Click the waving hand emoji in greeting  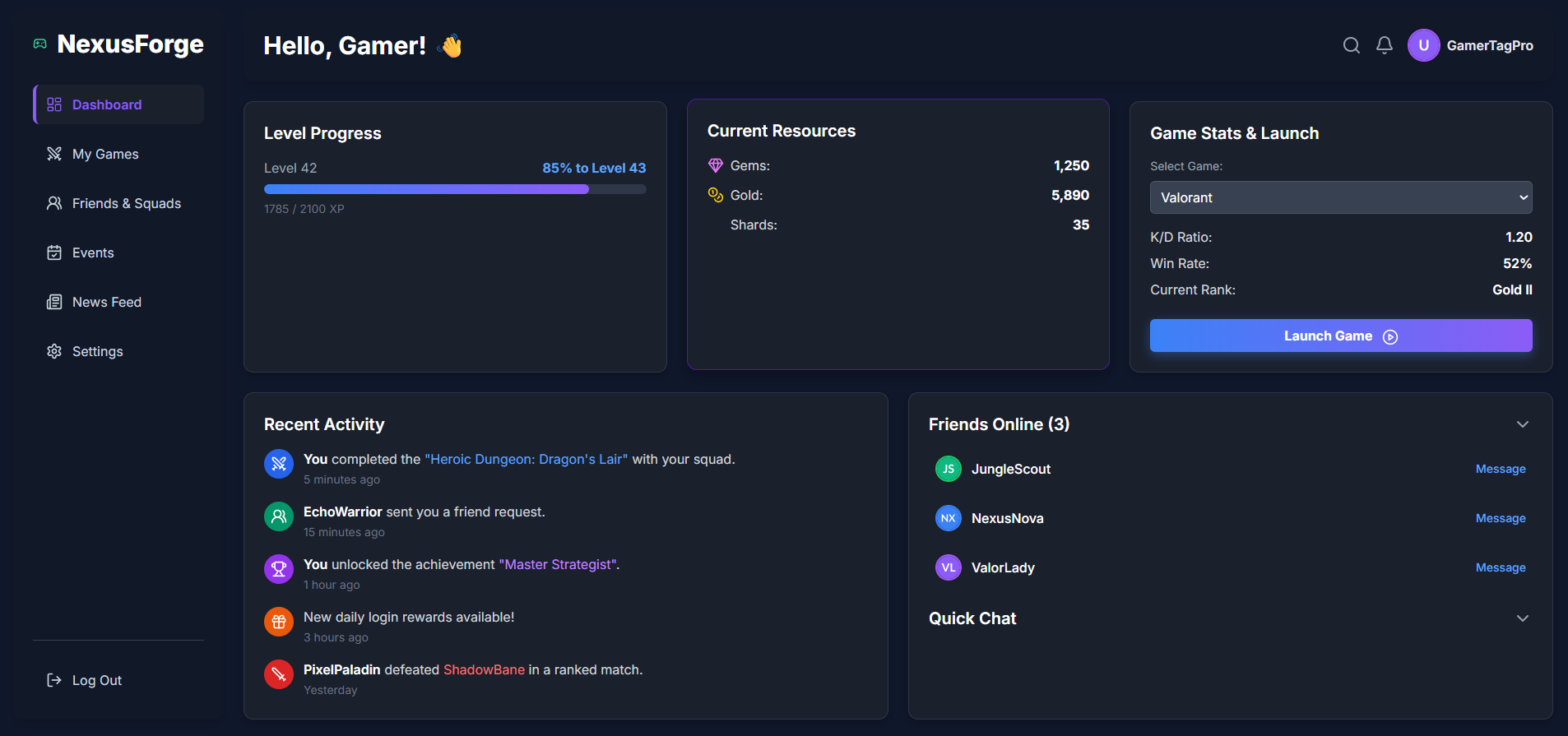click(450, 45)
